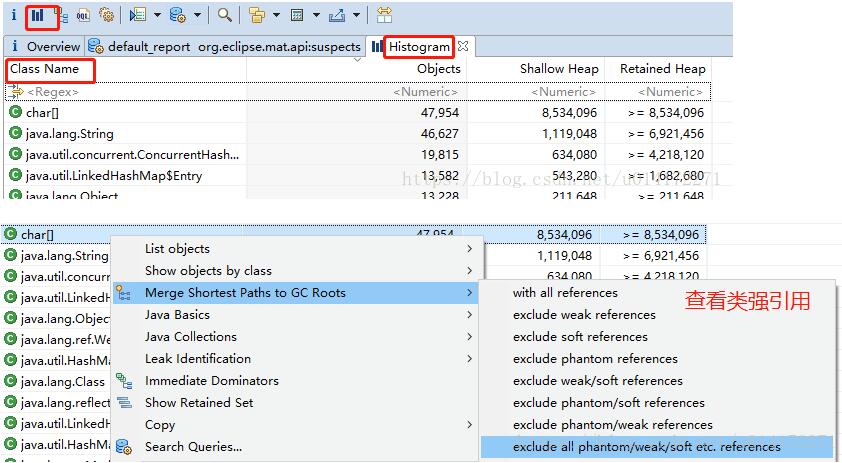Click the magnifier Find Object icon
The image size is (842, 463).
225,15
